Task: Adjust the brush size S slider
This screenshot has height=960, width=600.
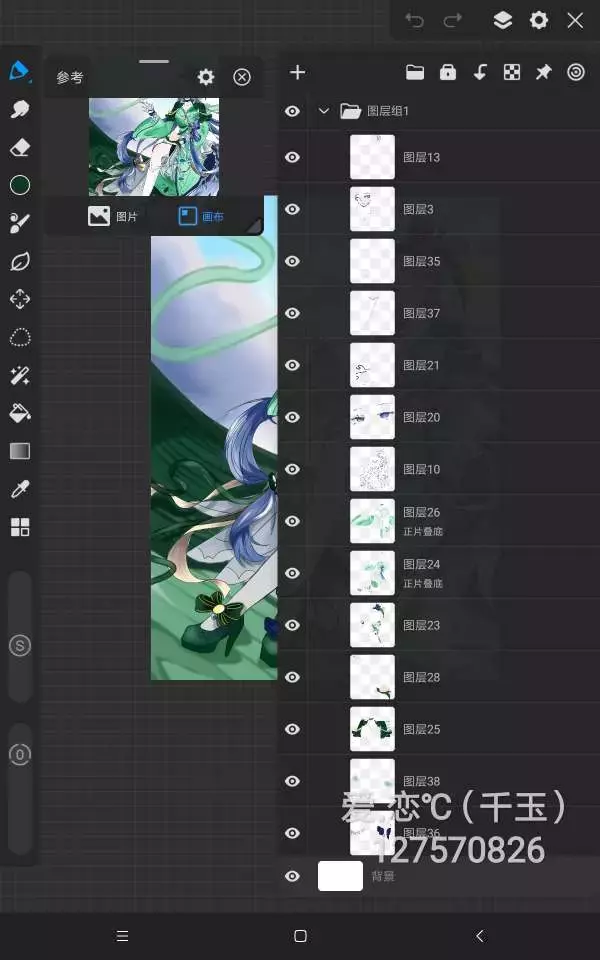Action: coord(20,637)
